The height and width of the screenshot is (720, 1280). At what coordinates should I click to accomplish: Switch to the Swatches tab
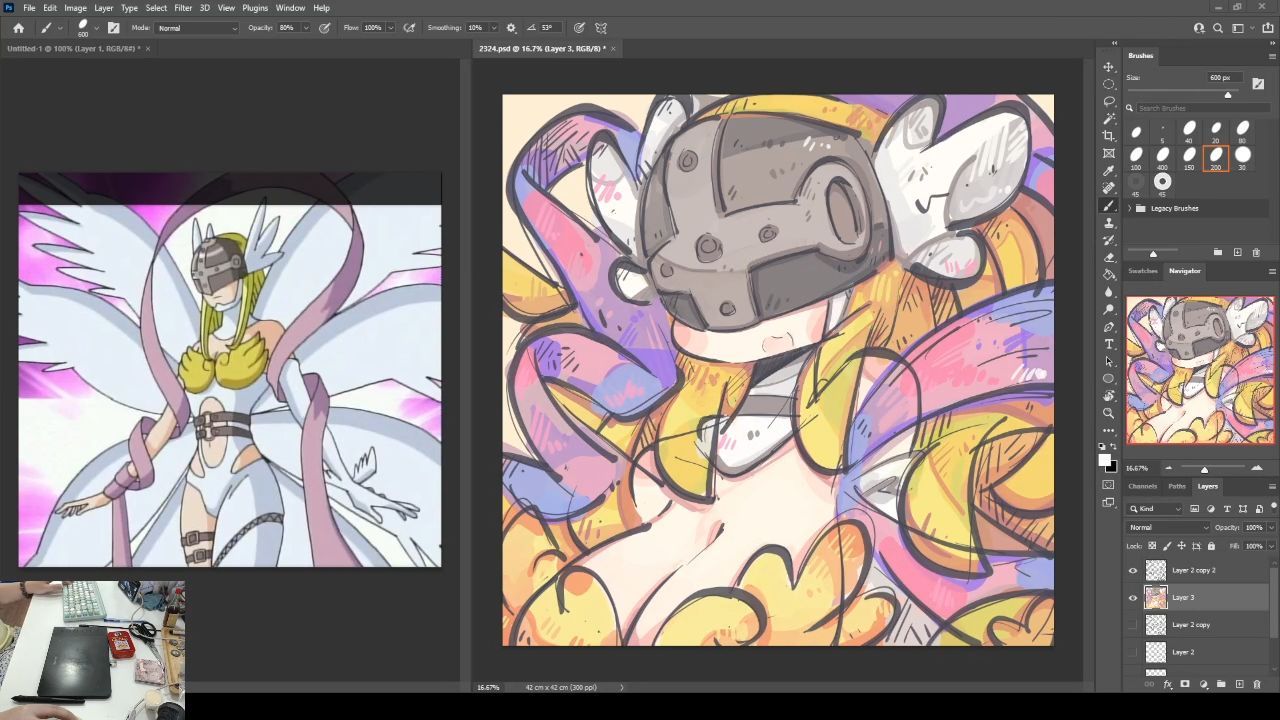[x=1142, y=271]
